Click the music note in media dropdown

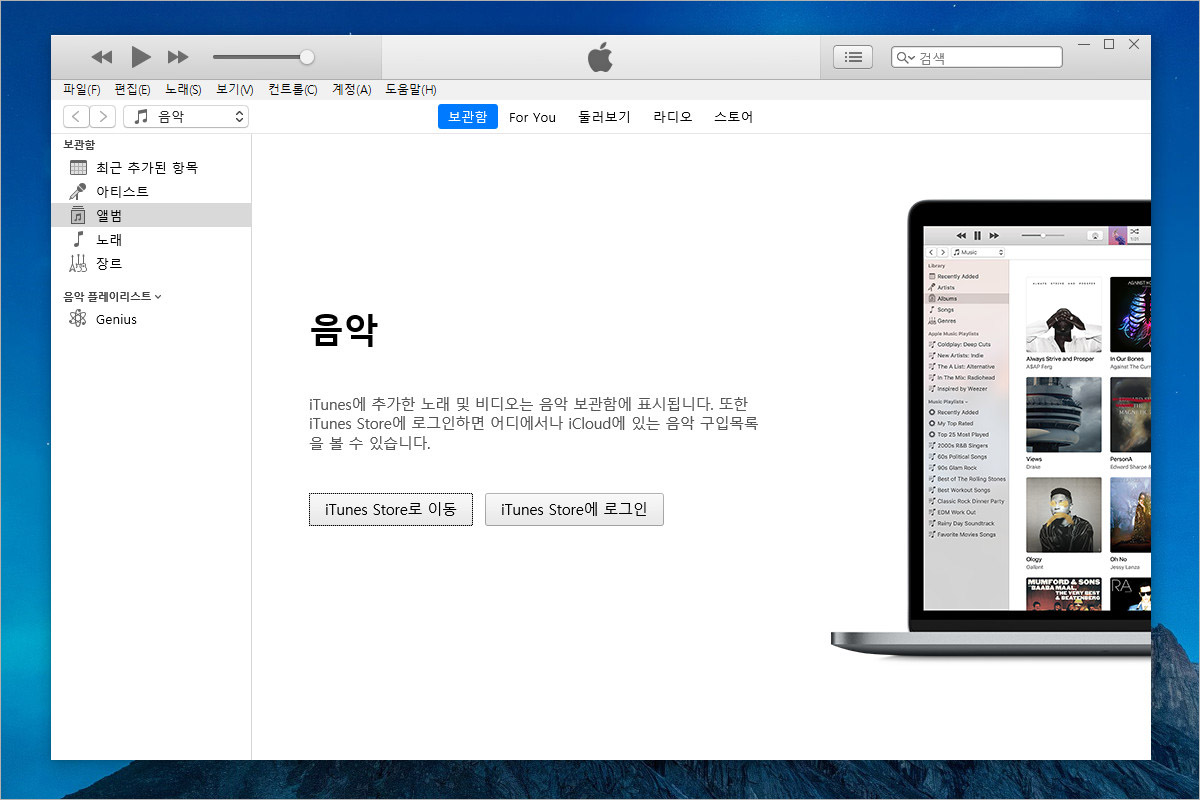click(141, 117)
